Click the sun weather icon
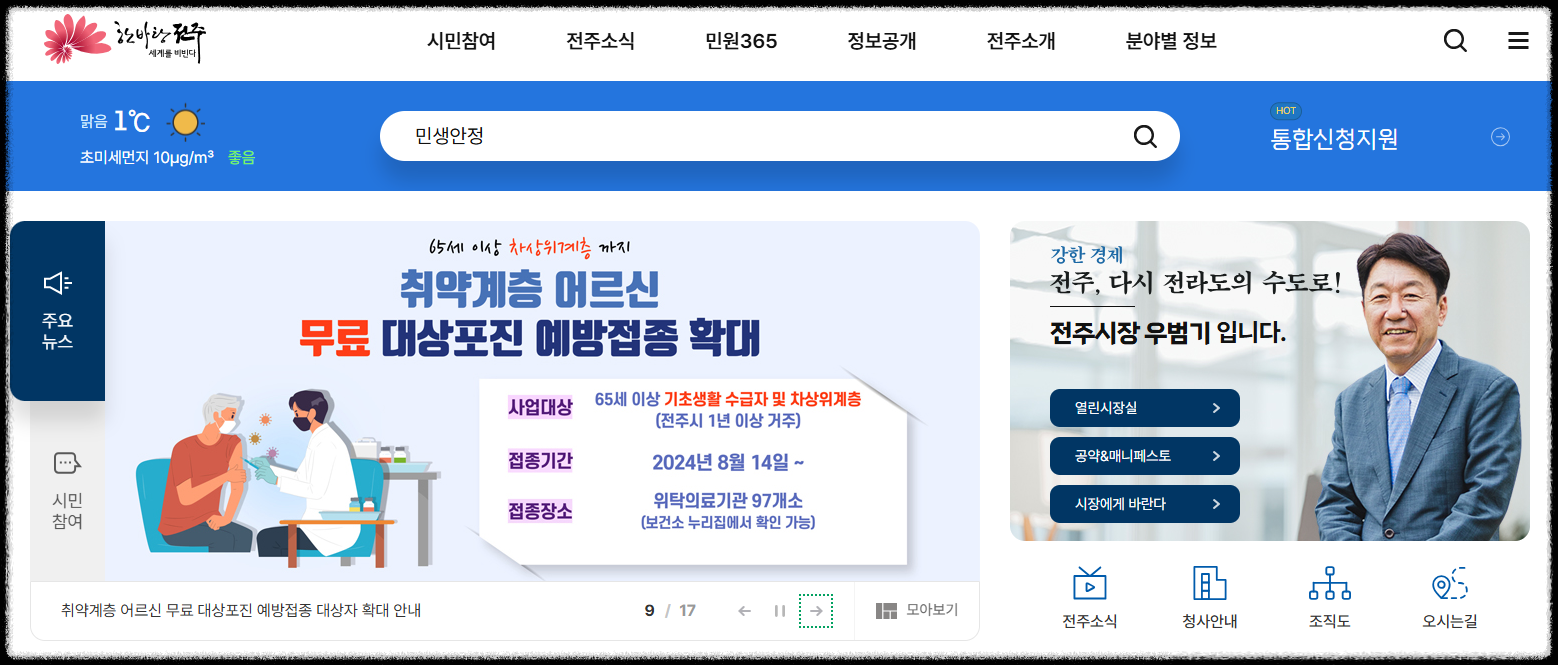The image size is (1558, 665). [x=187, y=123]
